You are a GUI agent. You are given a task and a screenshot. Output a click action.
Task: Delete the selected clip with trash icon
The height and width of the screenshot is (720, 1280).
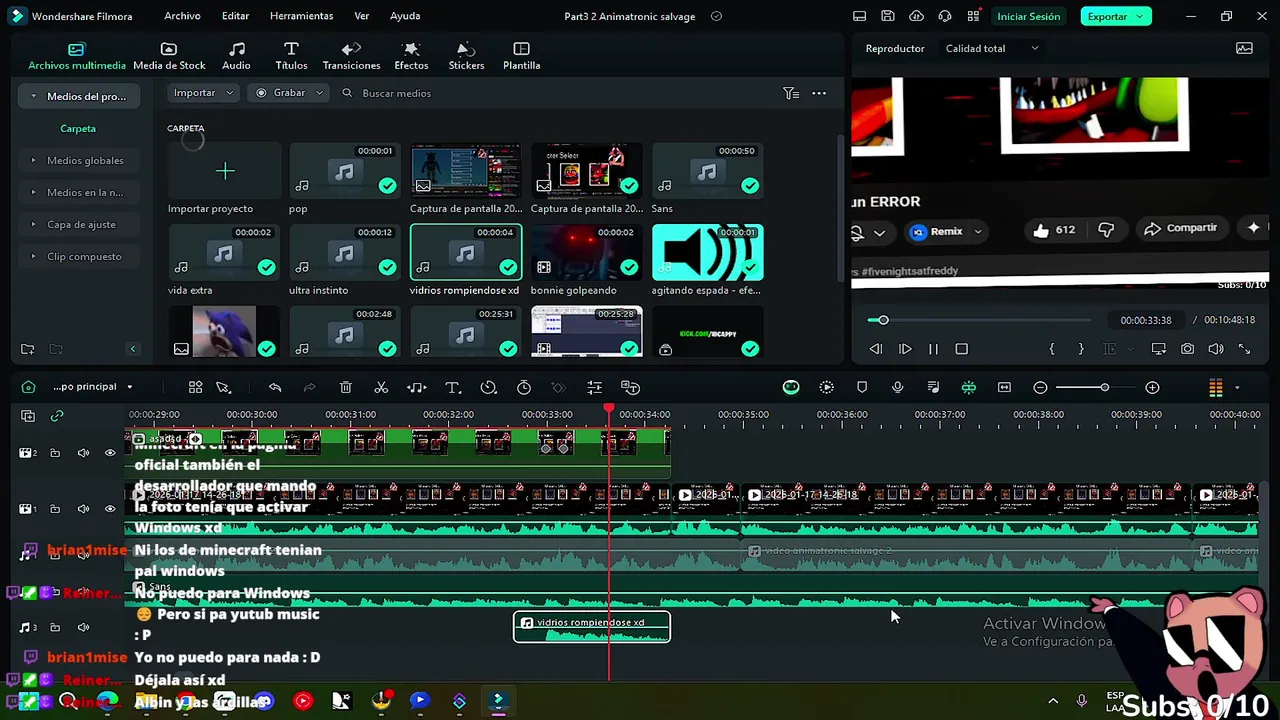tap(345, 388)
